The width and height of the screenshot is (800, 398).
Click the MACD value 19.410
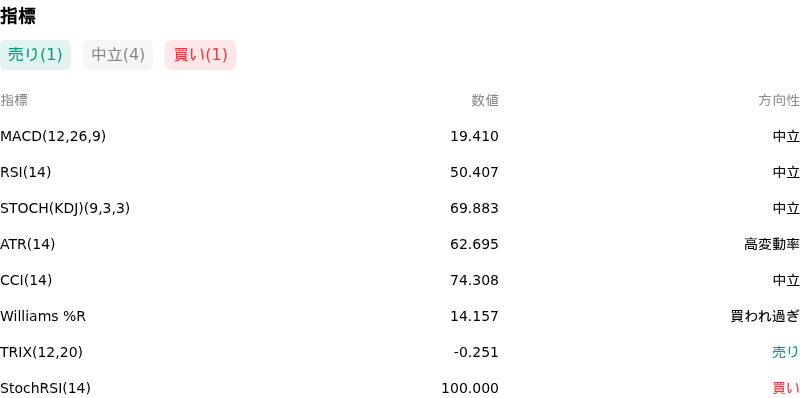coord(474,136)
